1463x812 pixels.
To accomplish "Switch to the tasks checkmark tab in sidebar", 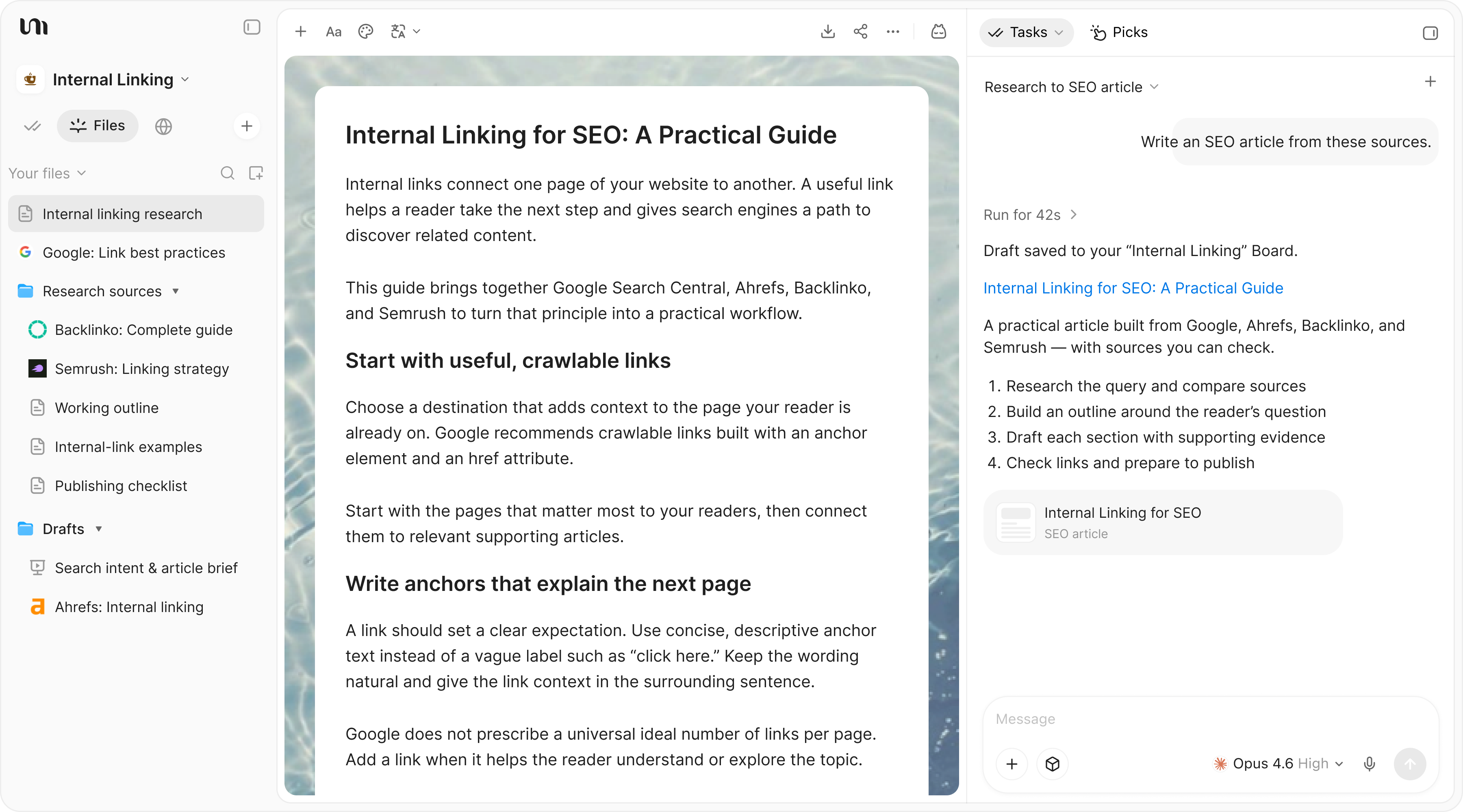I will tap(33, 126).
